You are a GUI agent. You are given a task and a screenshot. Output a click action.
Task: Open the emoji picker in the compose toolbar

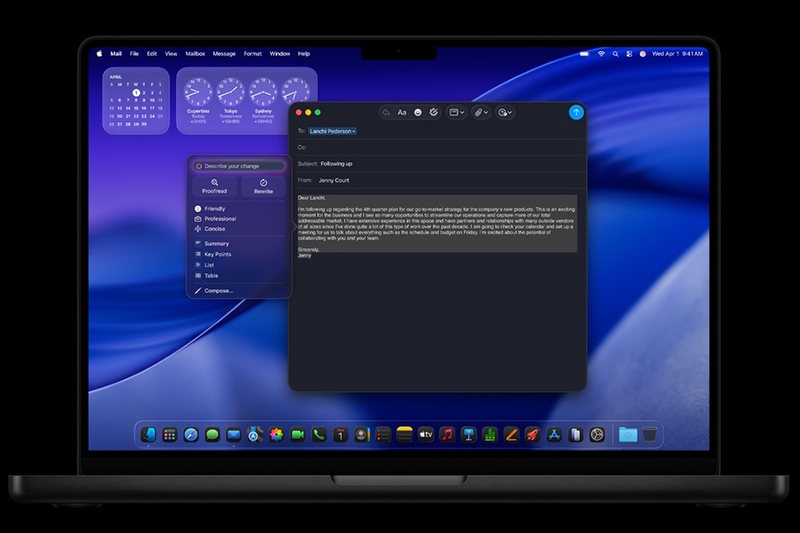(x=418, y=113)
